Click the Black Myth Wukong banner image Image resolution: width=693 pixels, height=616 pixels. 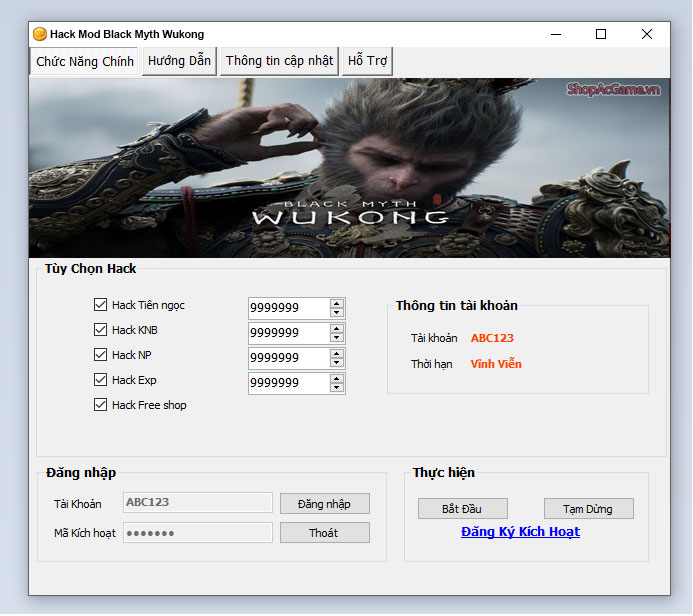click(x=349, y=168)
